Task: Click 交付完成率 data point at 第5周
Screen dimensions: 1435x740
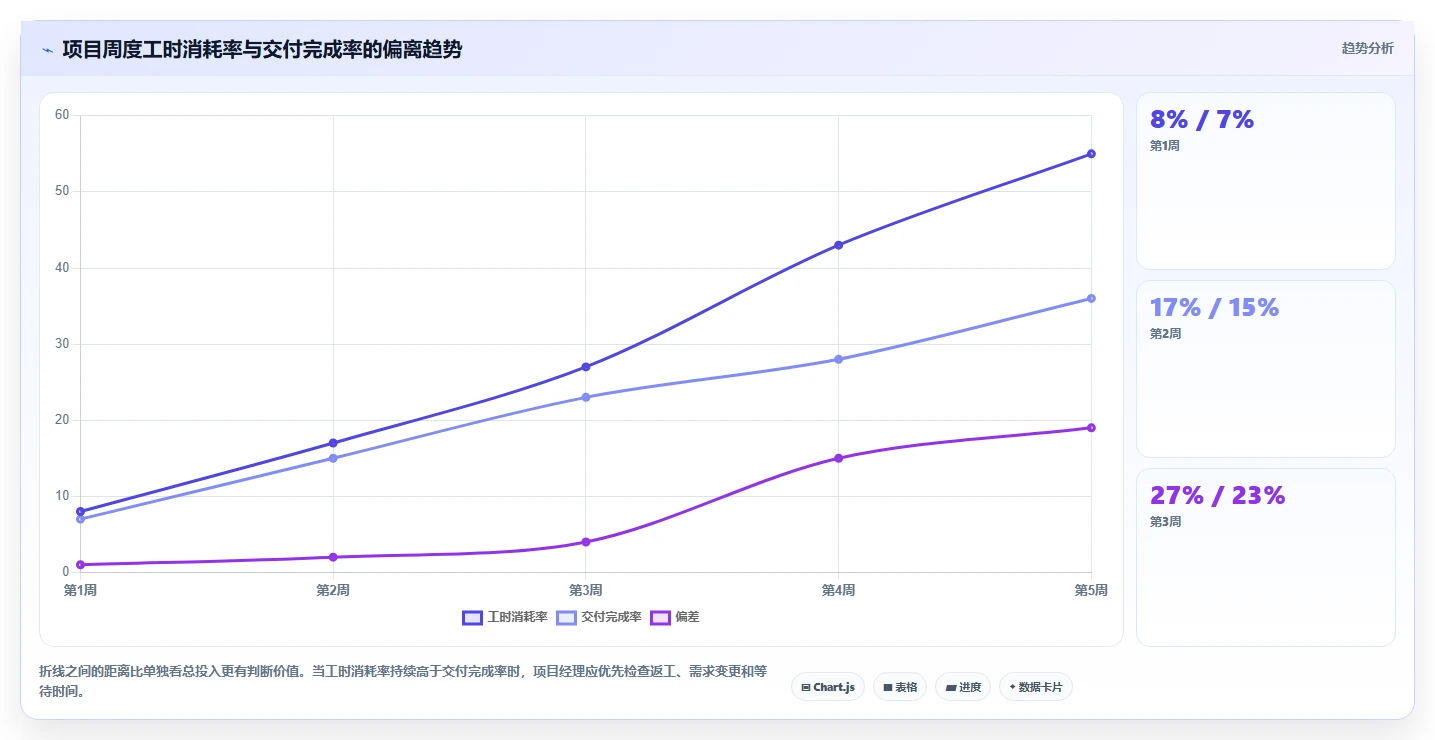Action: pyautogui.click(x=1091, y=298)
